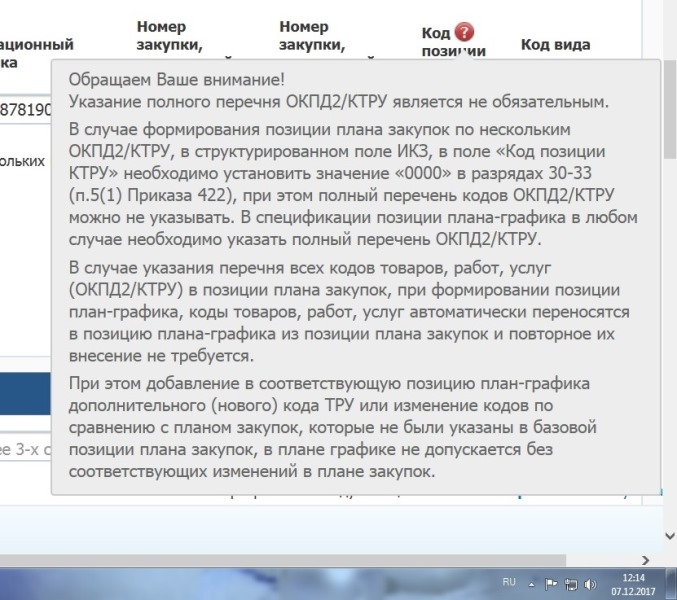Click the search field with "3-х" placeholder
This screenshot has height=600, width=677.
click(25, 449)
